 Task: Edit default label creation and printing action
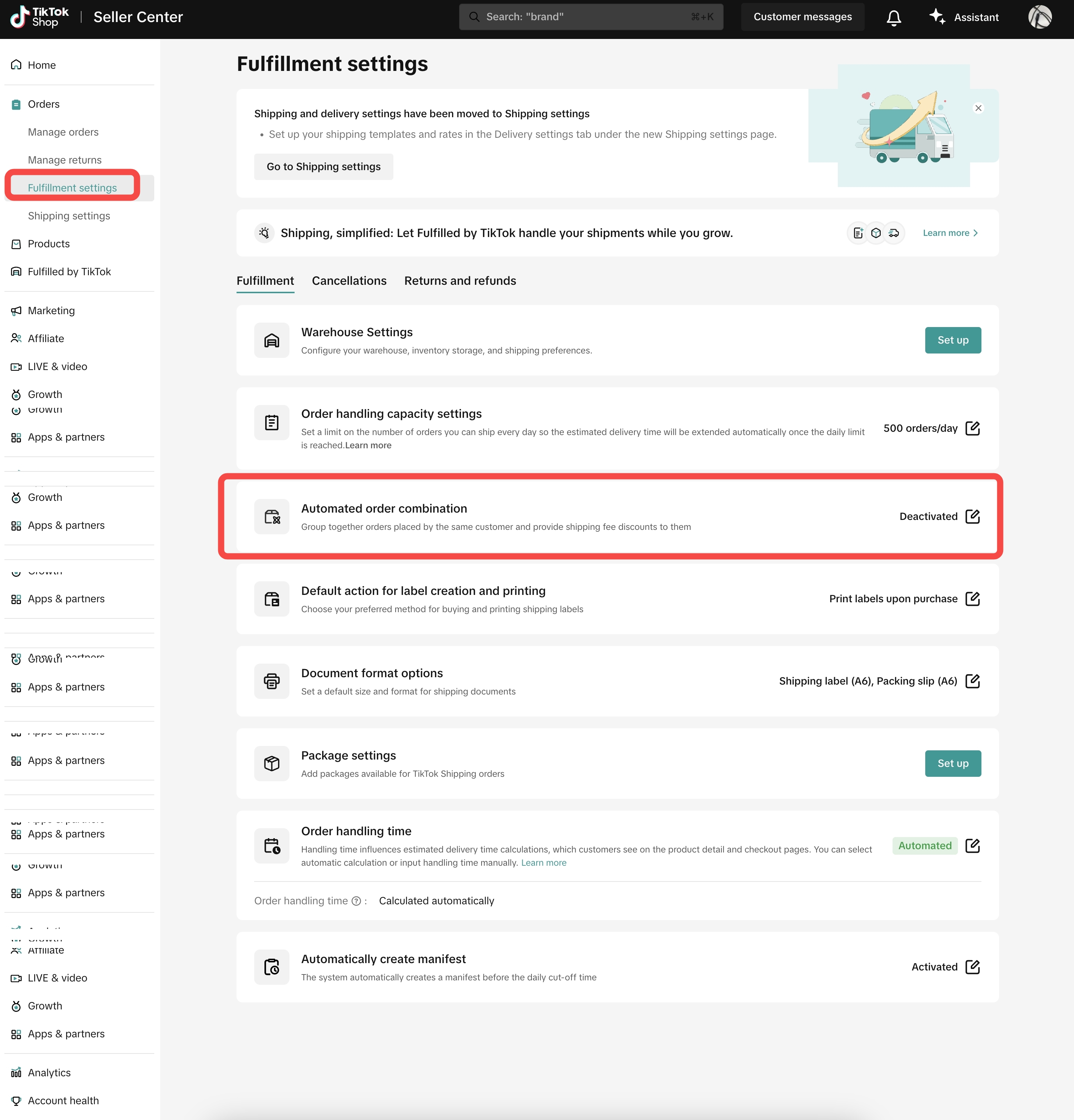972,599
